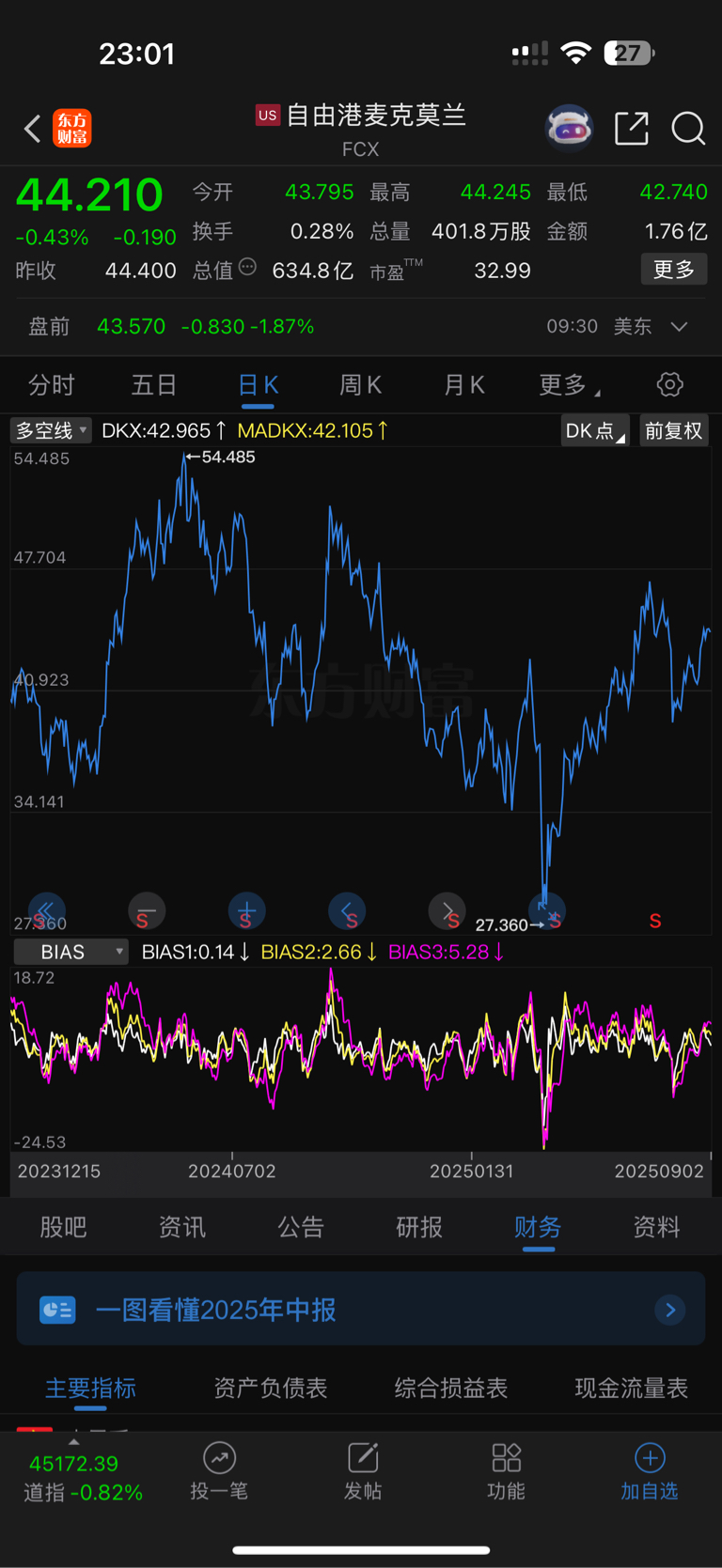Toggle 前复权 adjustment button
Viewport: 722px width, 1568px height.
673,430
